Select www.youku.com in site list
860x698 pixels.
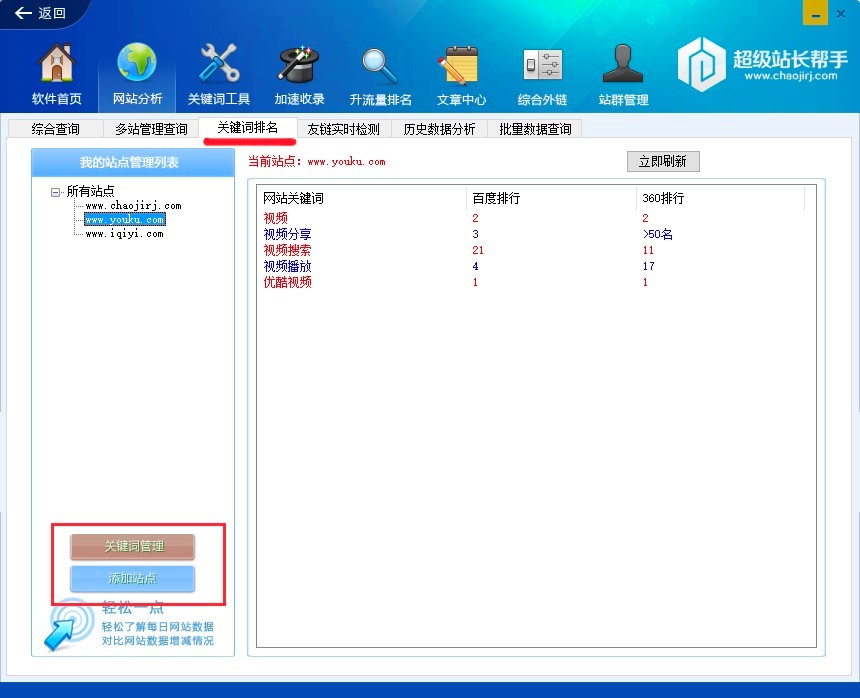[x=125, y=219]
